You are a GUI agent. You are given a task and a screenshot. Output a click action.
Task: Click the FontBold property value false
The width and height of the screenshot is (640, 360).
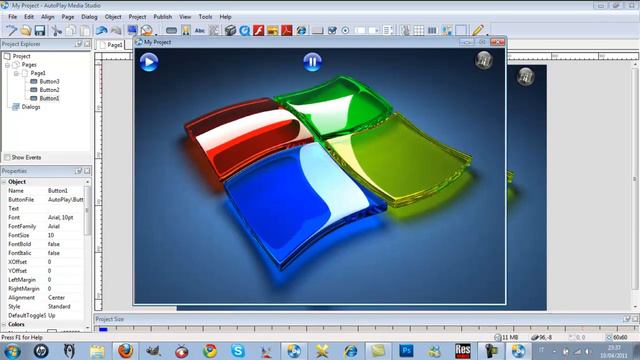point(53,244)
